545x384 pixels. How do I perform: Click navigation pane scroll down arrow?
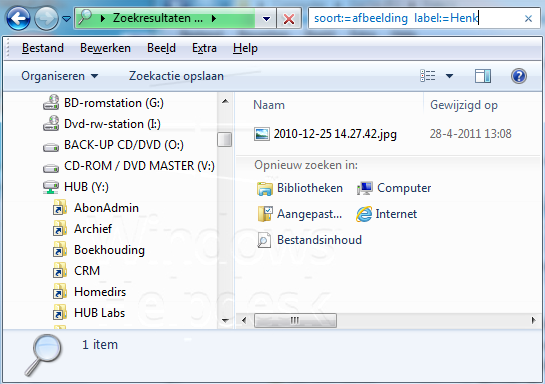point(225,320)
